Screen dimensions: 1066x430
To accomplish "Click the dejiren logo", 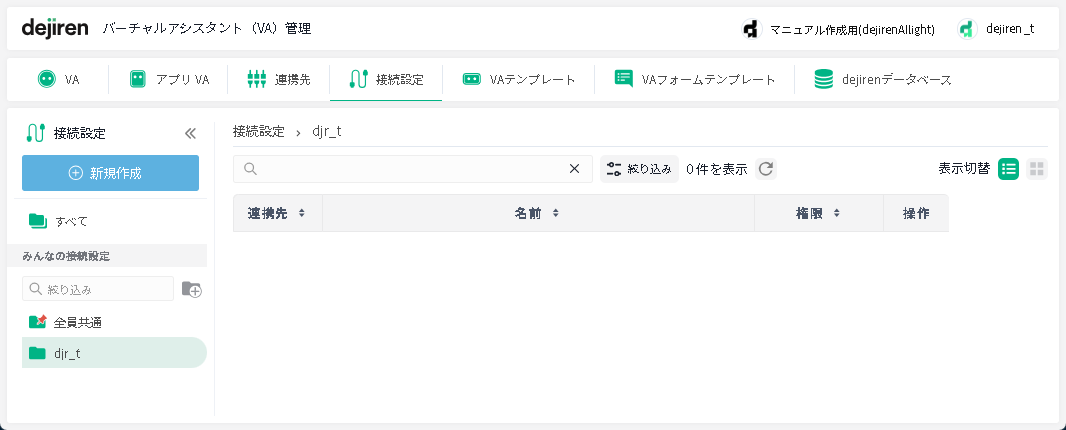I will 55,28.
